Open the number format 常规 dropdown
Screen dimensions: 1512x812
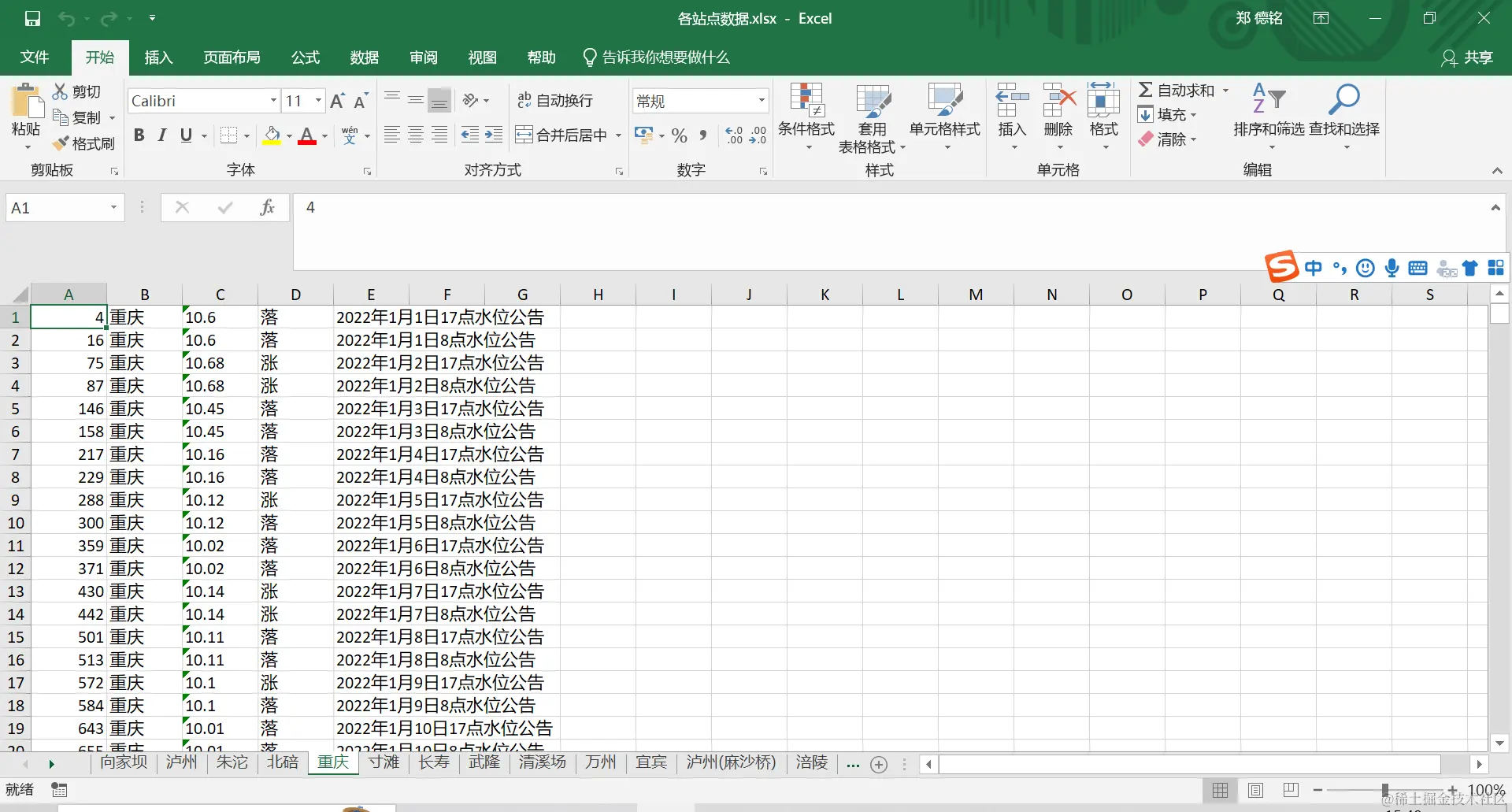click(762, 101)
